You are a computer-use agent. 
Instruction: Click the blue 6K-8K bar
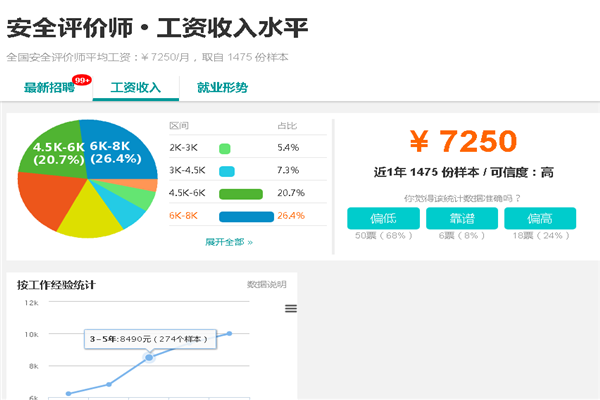(x=246, y=217)
